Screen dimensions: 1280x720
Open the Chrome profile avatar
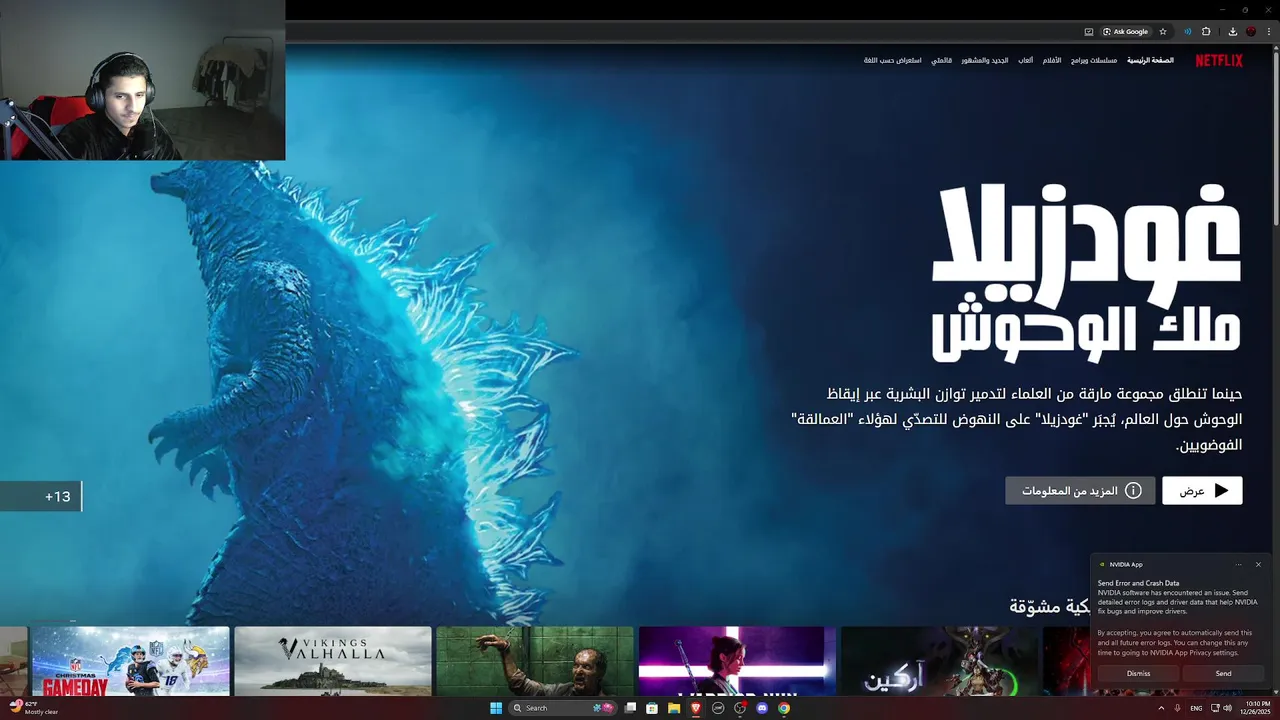coord(1251,32)
